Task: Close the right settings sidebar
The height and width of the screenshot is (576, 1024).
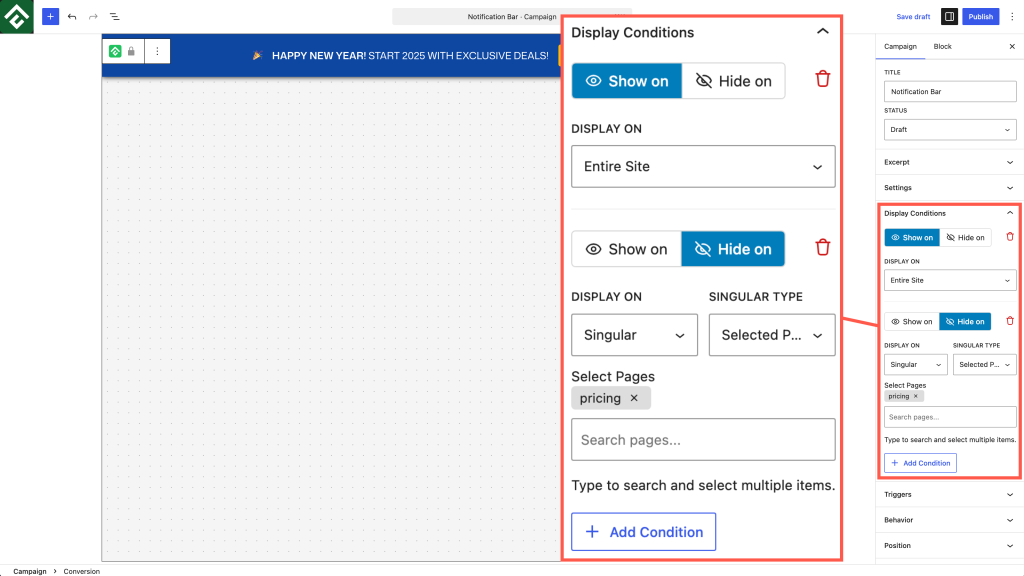Action: coord(1012,46)
